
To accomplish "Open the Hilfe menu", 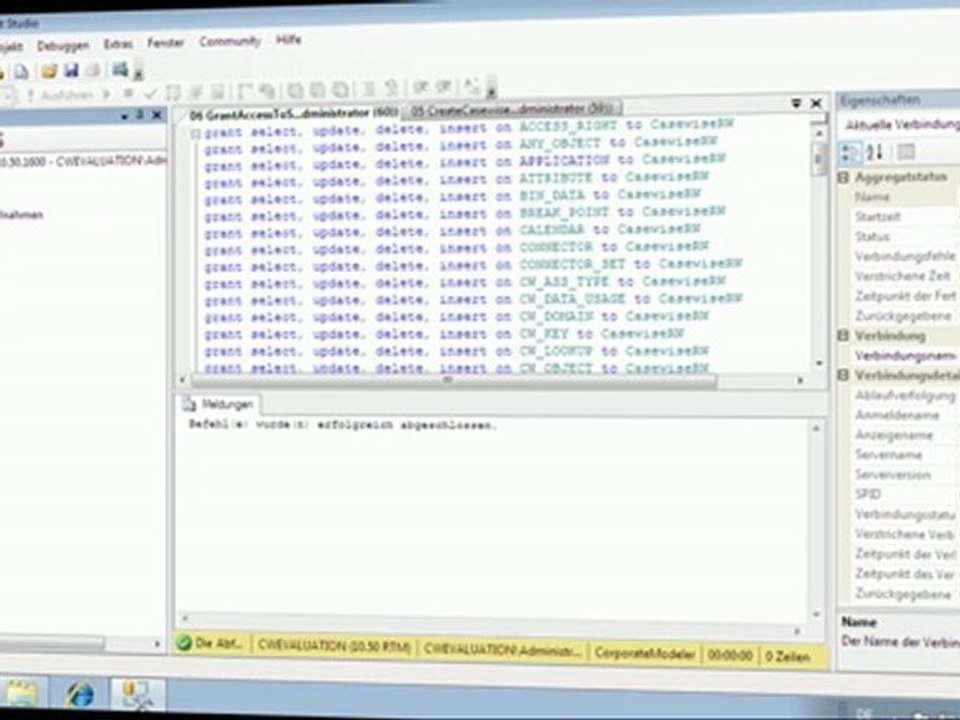I will [x=288, y=40].
